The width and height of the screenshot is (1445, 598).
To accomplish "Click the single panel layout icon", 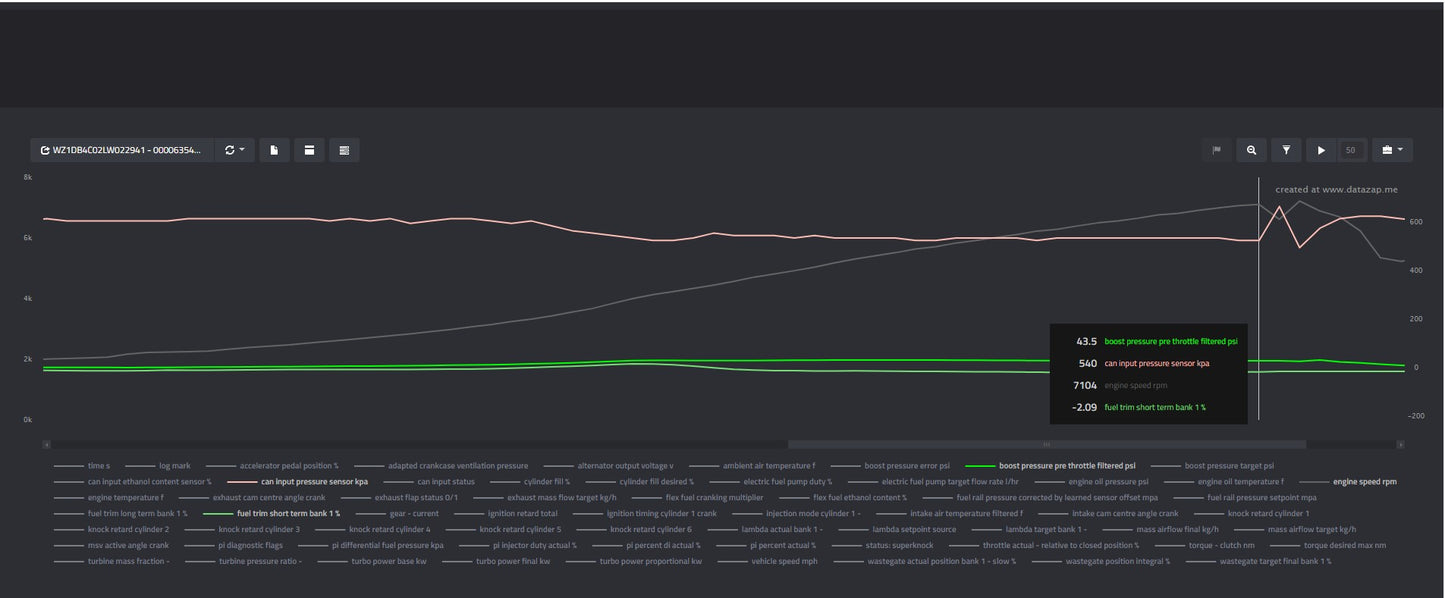I will [309, 150].
